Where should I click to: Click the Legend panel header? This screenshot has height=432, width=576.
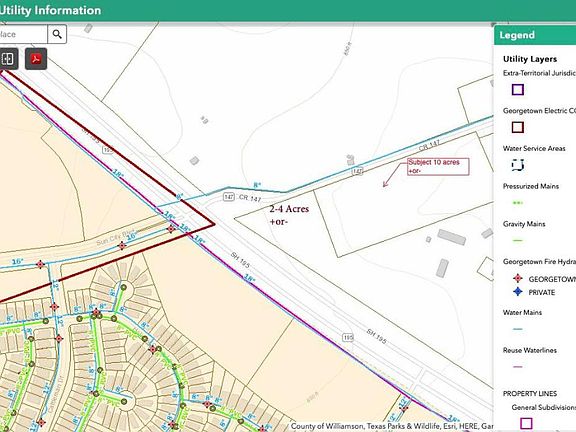click(x=535, y=35)
